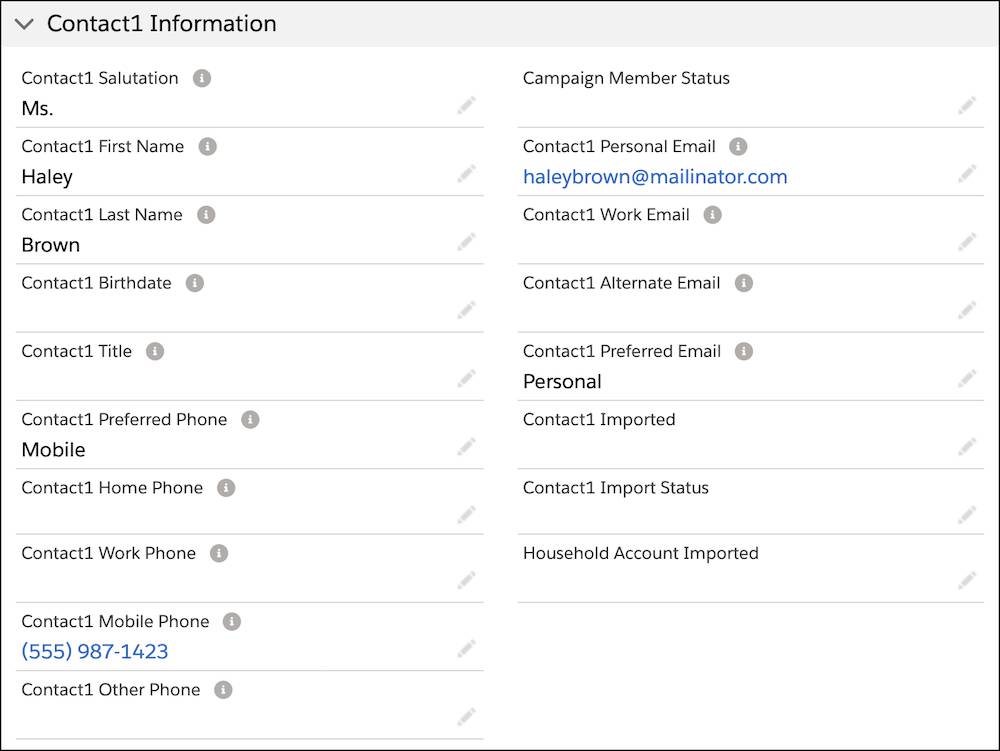Click the Contact1 Home Phone label

(x=112, y=488)
